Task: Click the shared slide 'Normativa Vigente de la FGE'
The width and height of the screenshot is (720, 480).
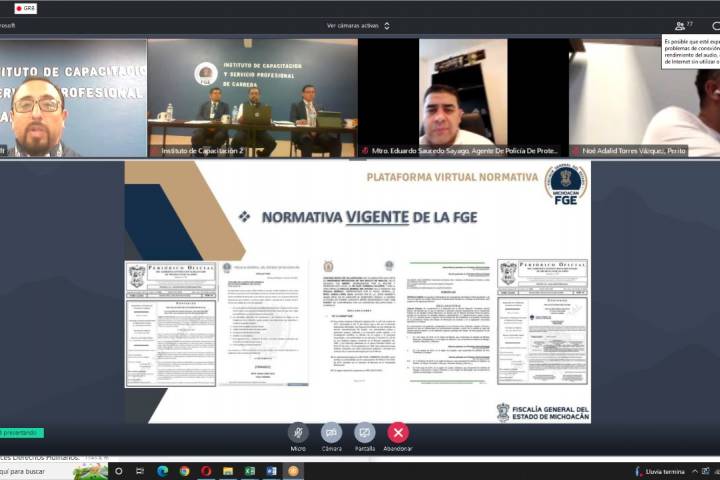Action: click(357, 291)
